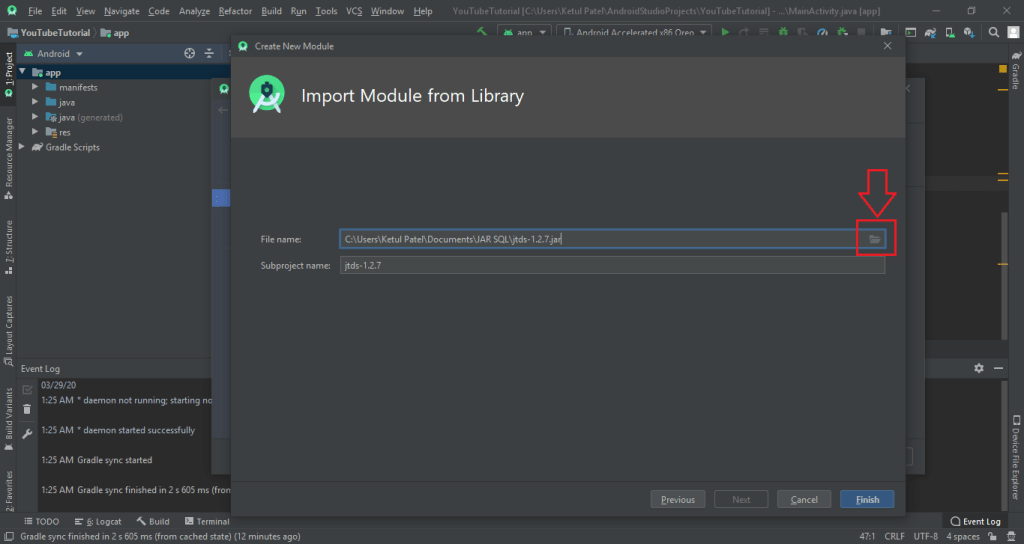Click the Finish button
Image resolution: width=1024 pixels, height=544 pixels.
867,499
